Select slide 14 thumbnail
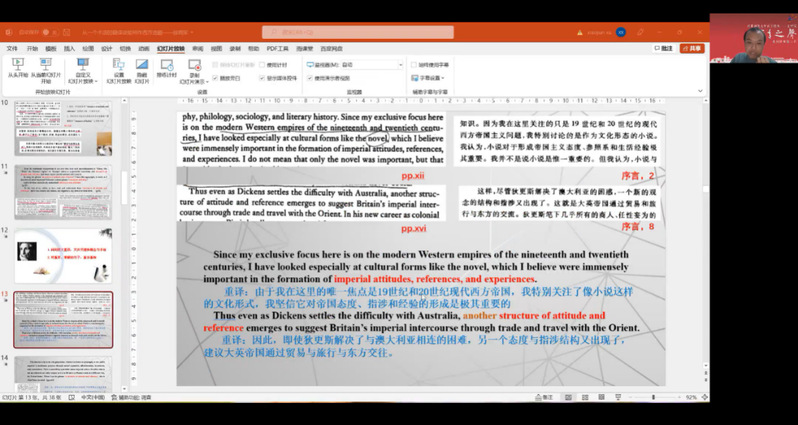798x425 pixels. [63, 375]
